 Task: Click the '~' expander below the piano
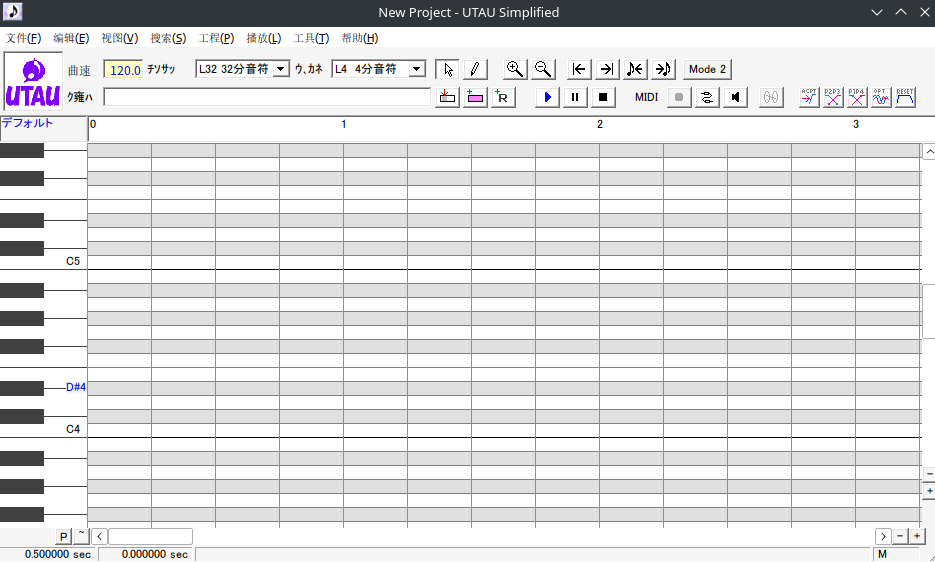coord(81,535)
